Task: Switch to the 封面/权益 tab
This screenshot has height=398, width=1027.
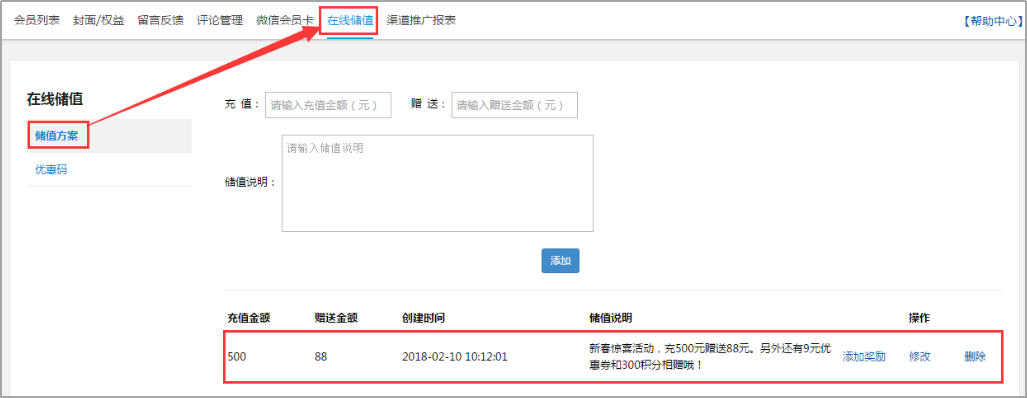Action: tap(99, 20)
